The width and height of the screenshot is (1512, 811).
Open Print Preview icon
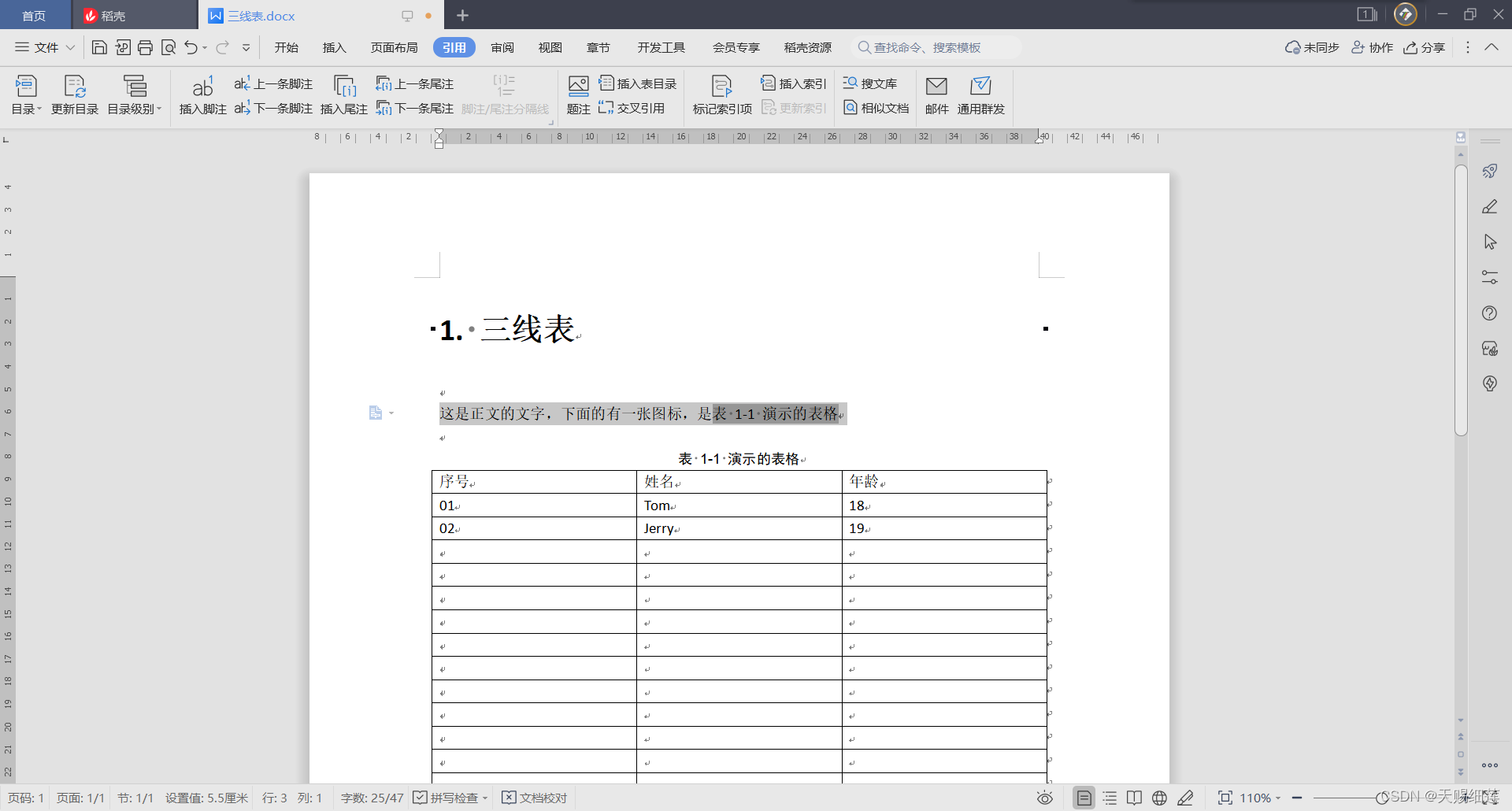(168, 47)
